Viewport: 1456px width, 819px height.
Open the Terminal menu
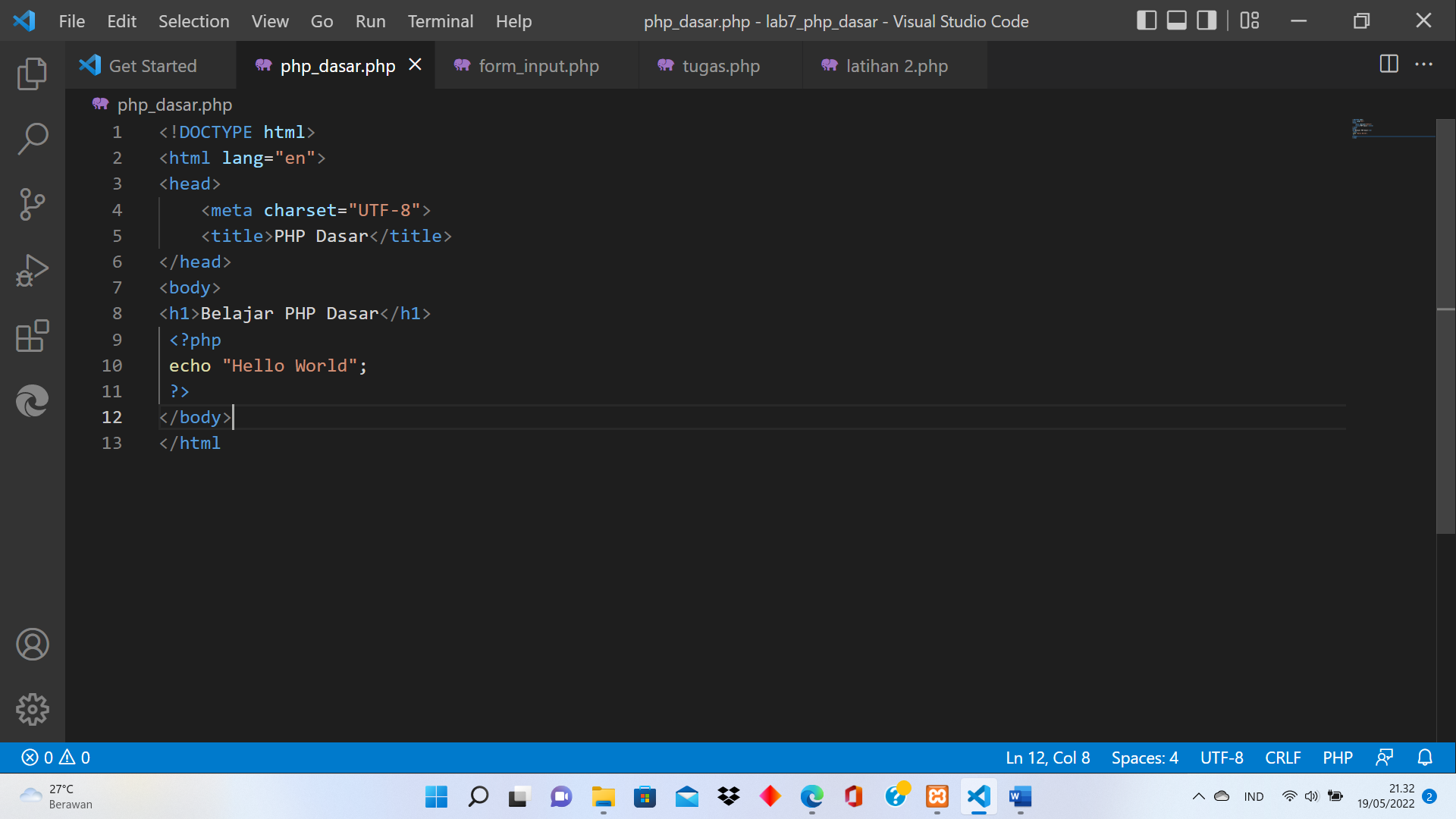440,21
